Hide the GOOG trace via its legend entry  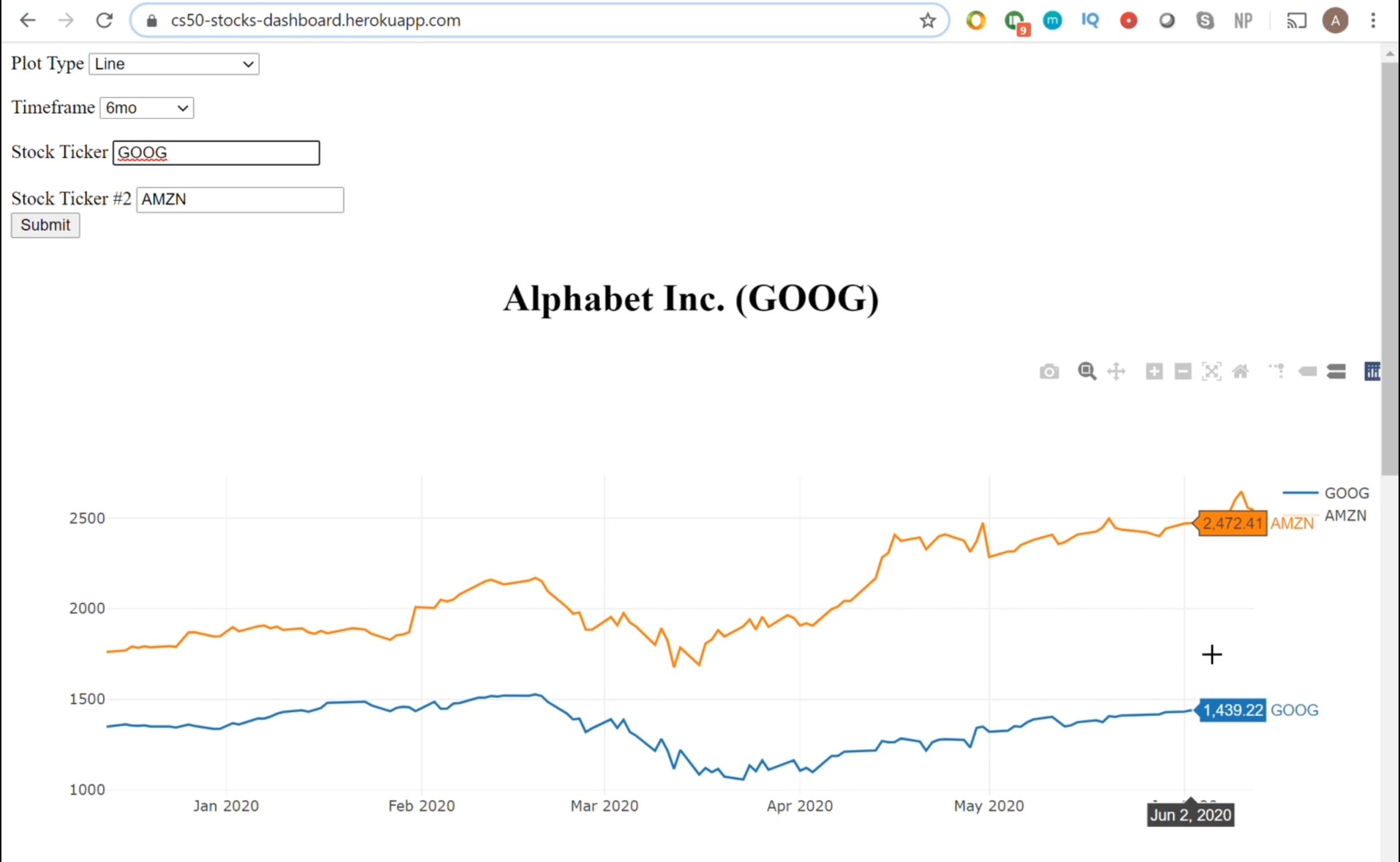(1347, 492)
